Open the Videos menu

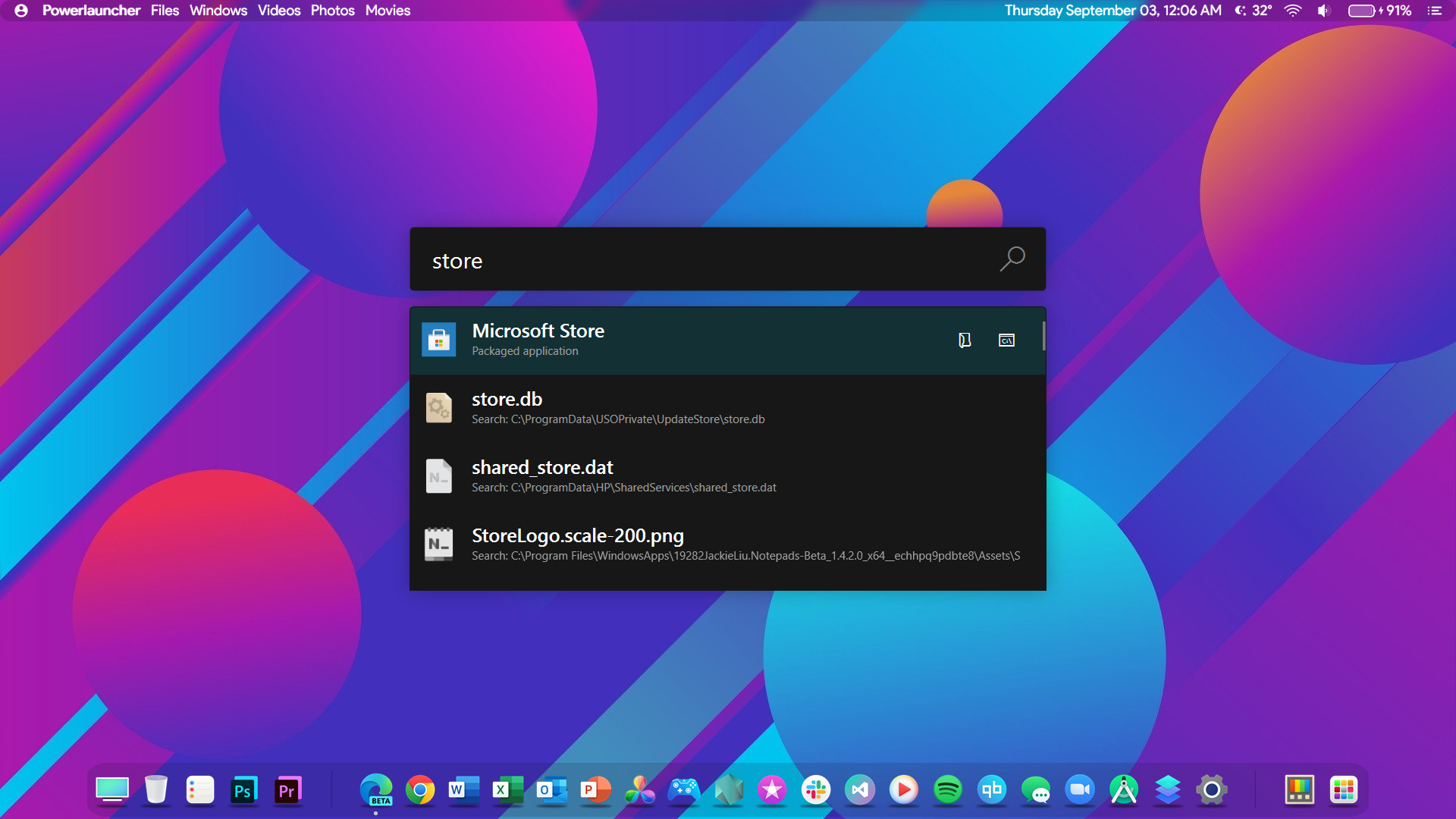[278, 10]
